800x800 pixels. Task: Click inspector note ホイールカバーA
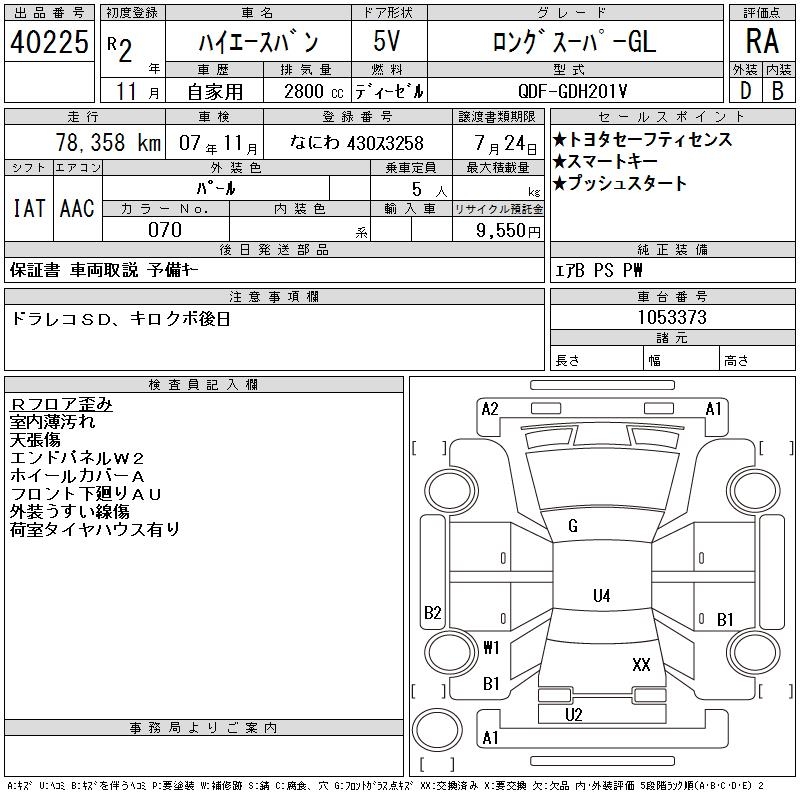click(77, 476)
